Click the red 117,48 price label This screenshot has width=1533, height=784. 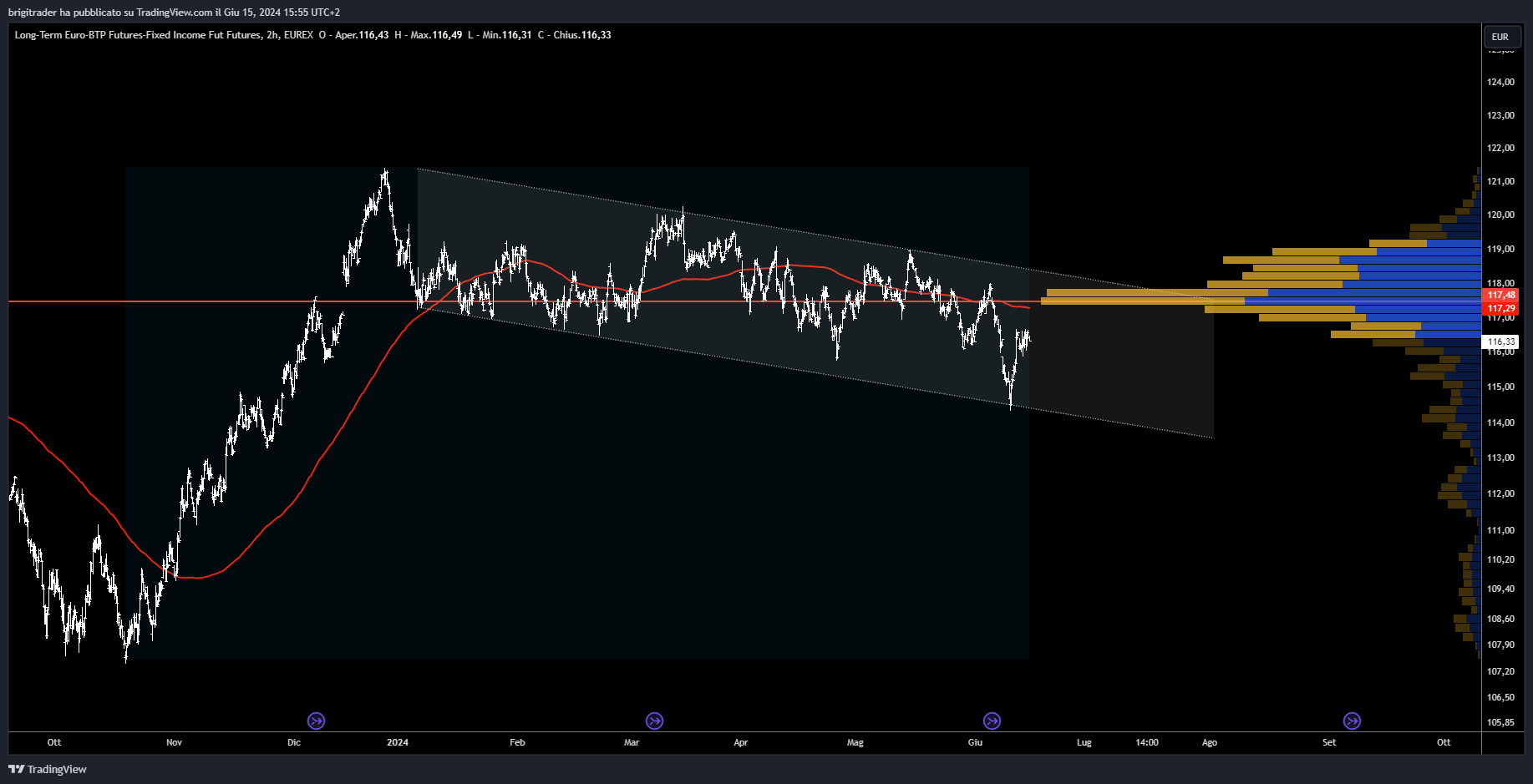pos(1500,295)
